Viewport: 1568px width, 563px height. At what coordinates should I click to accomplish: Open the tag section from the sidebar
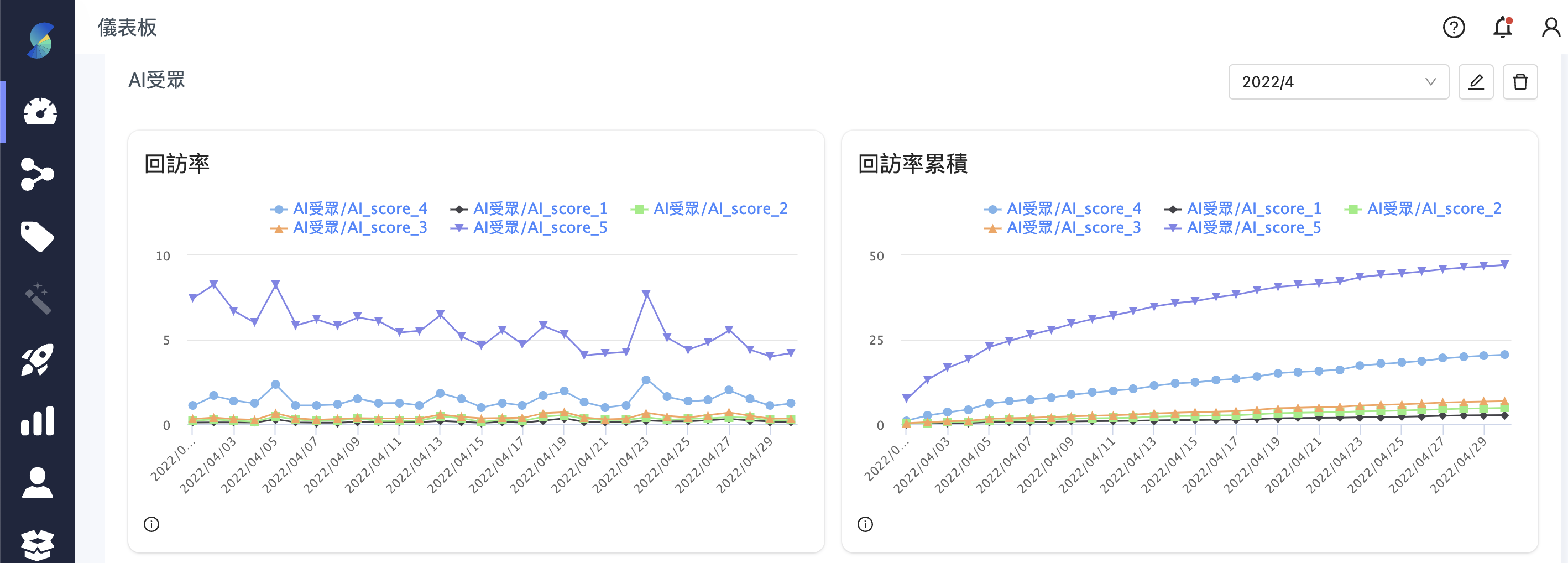point(38,236)
